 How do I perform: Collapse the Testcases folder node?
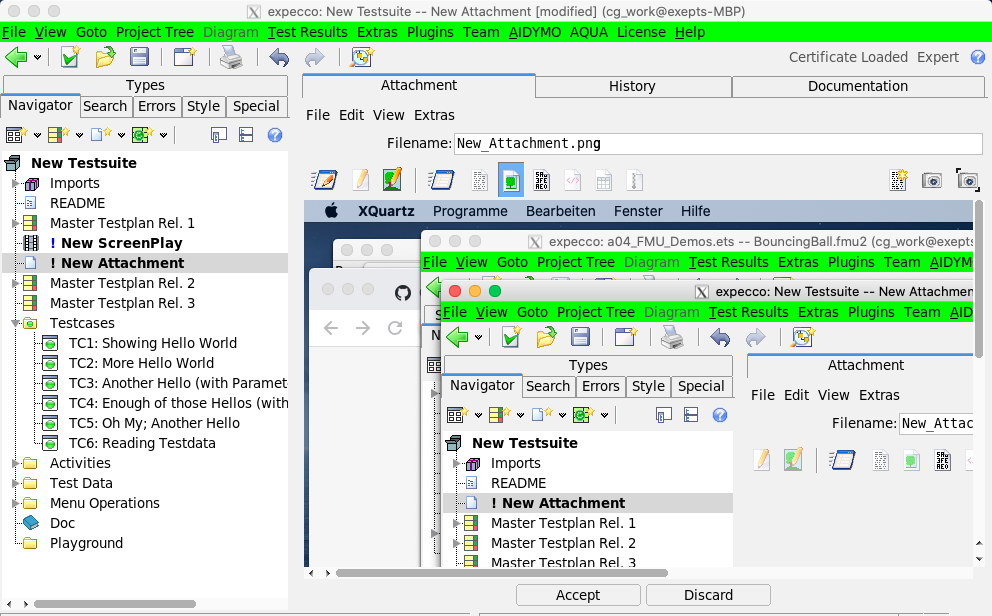[x=14, y=323]
